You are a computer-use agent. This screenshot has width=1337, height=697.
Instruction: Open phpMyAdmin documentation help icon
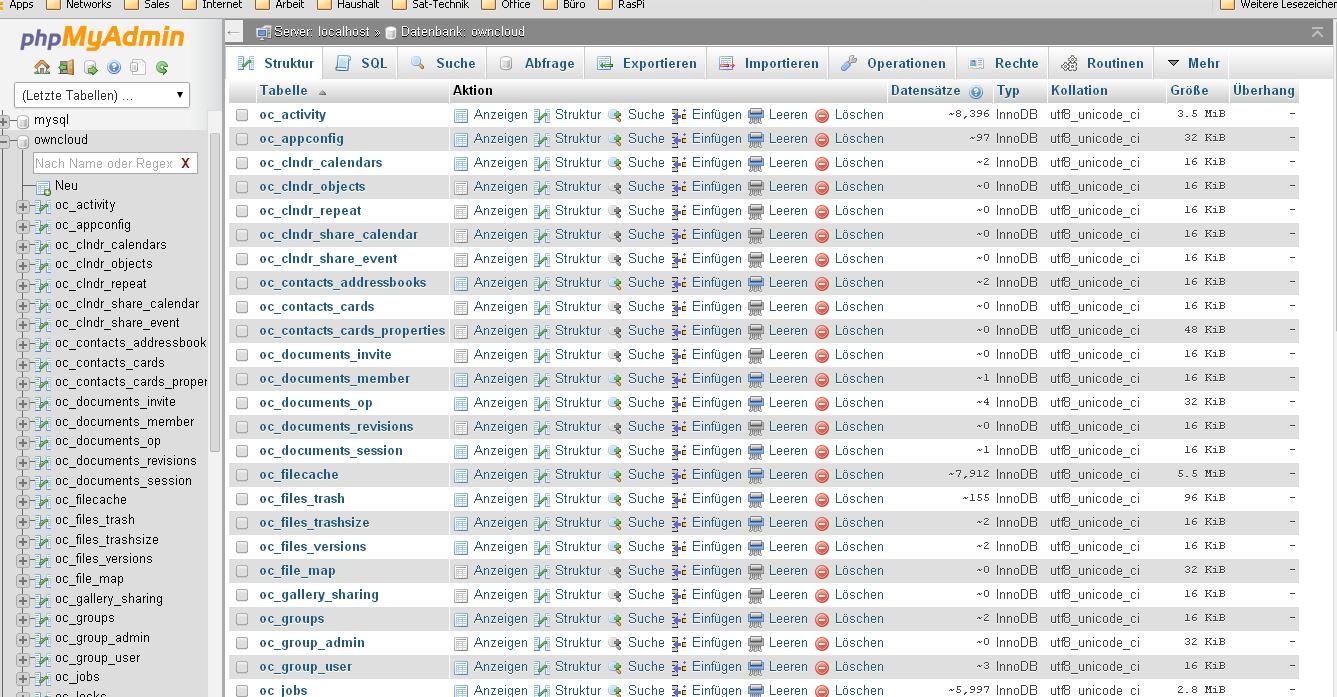click(114, 67)
